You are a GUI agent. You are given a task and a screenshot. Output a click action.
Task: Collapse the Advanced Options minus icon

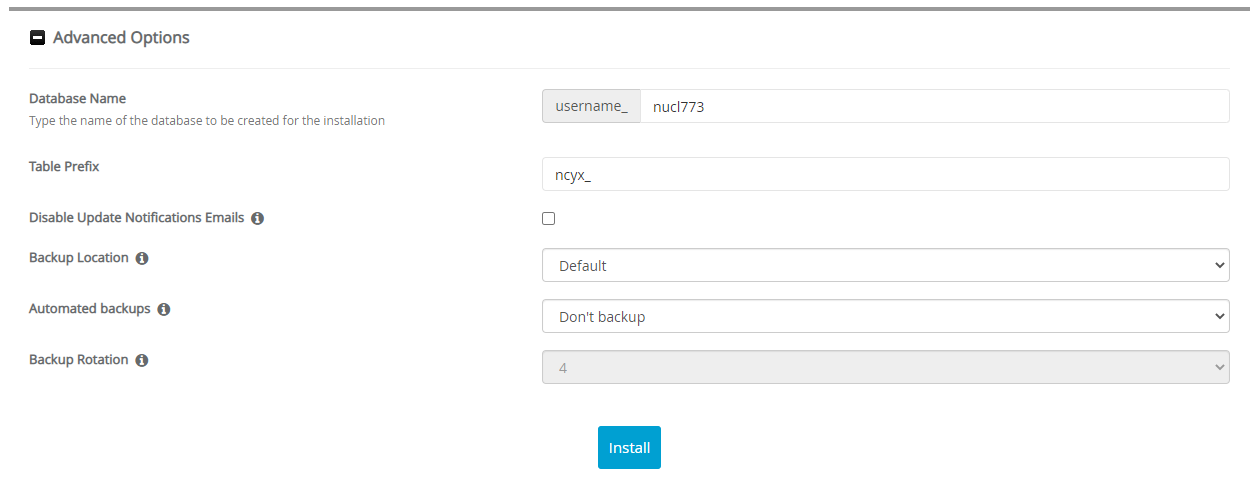(38, 38)
